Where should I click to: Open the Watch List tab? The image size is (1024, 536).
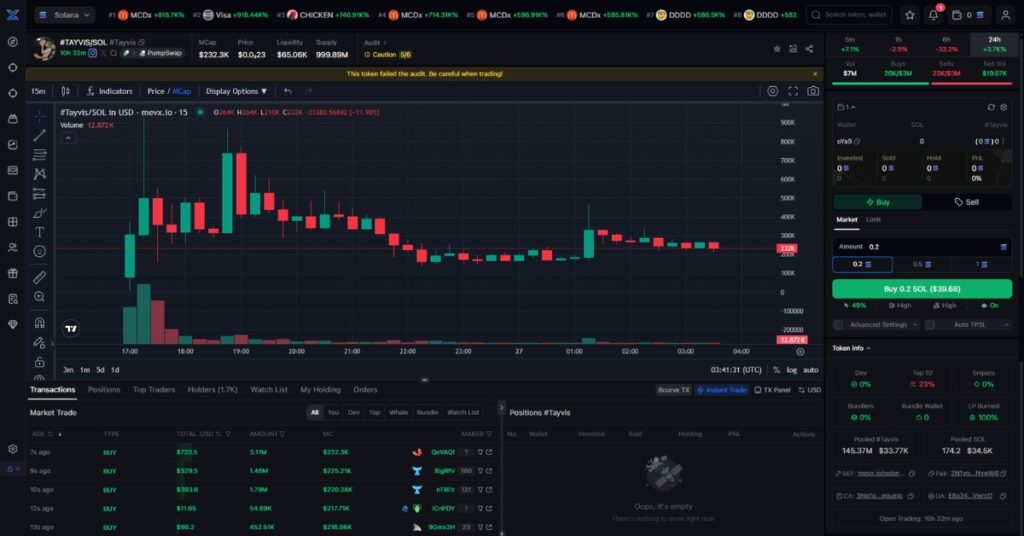pos(269,390)
